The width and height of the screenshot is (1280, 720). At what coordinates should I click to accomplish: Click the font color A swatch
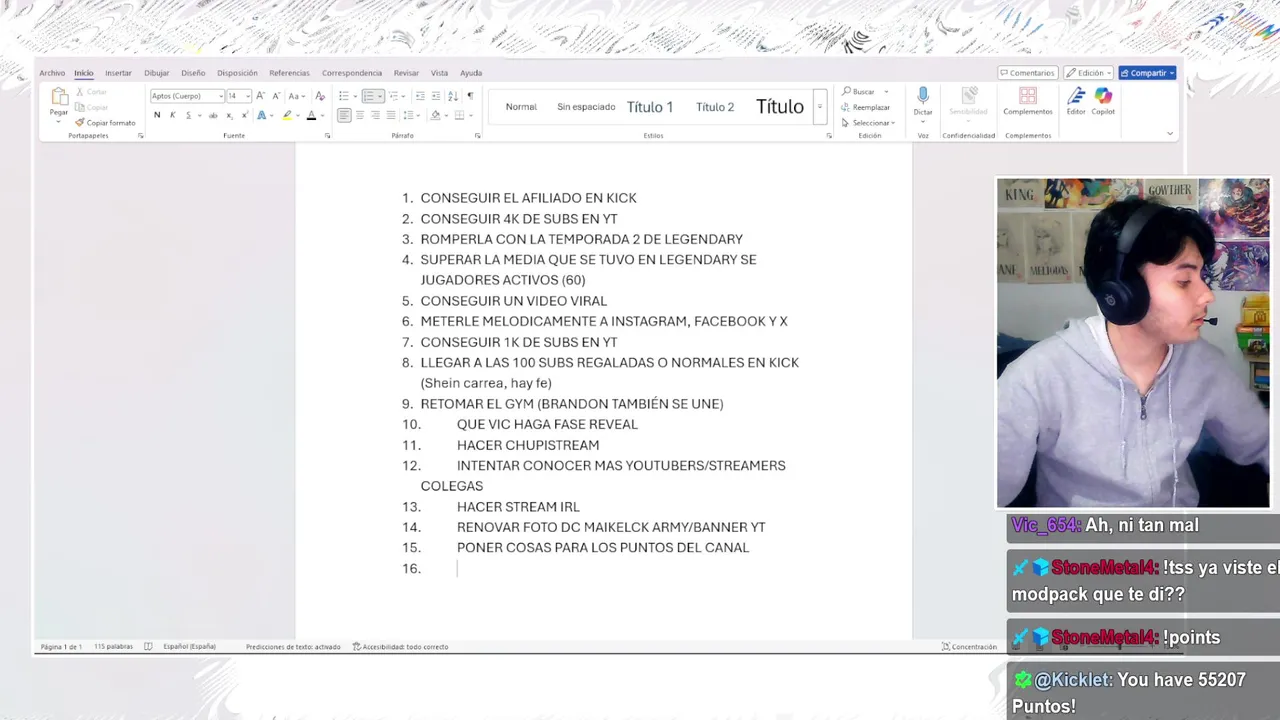pos(311,115)
